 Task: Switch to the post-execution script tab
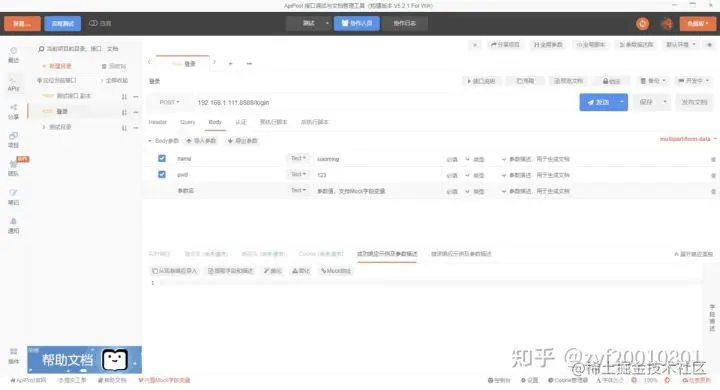(x=315, y=122)
